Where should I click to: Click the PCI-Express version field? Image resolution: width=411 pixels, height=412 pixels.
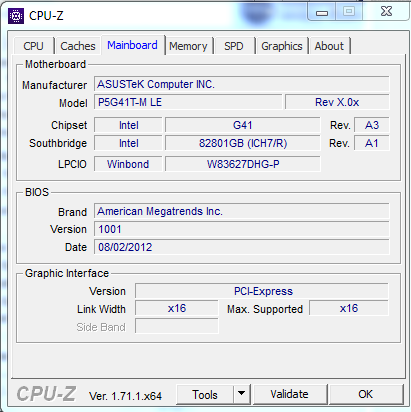[262, 291]
